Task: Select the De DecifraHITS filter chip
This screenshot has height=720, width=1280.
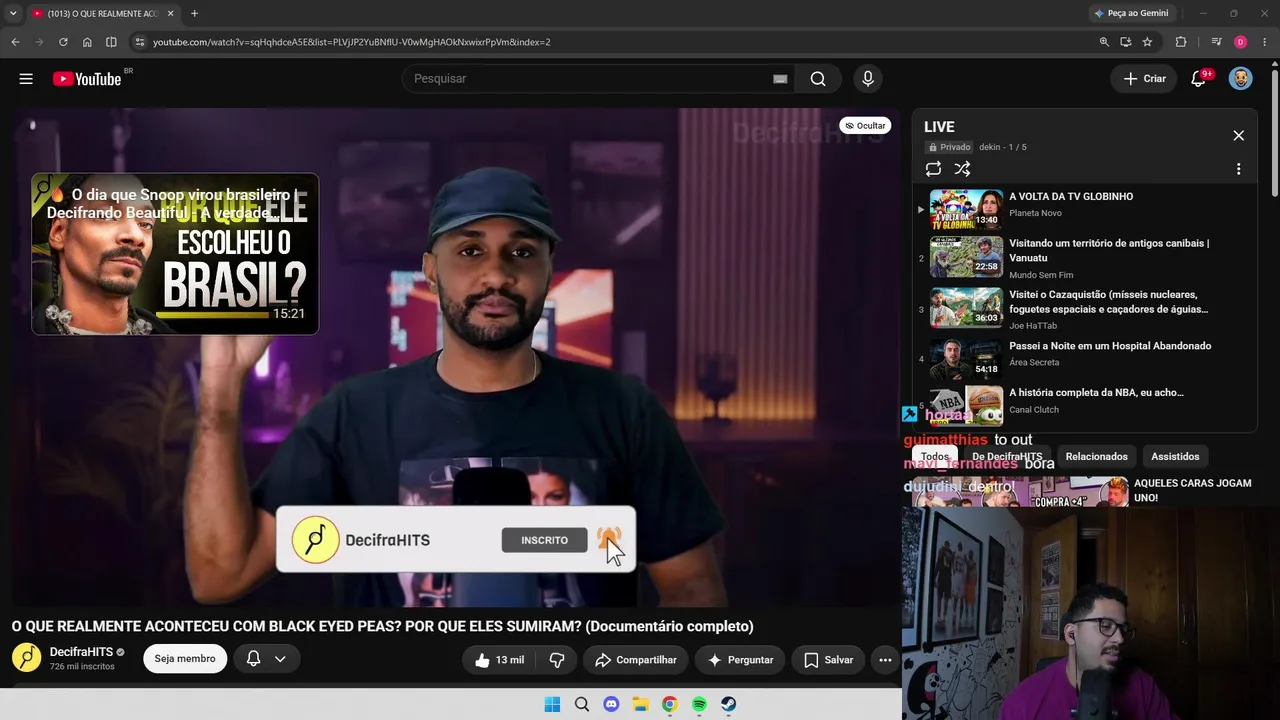Action: pyautogui.click(x=1007, y=457)
